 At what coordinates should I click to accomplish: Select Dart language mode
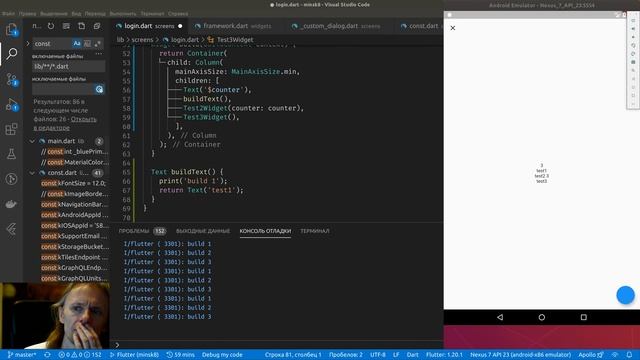413,355
